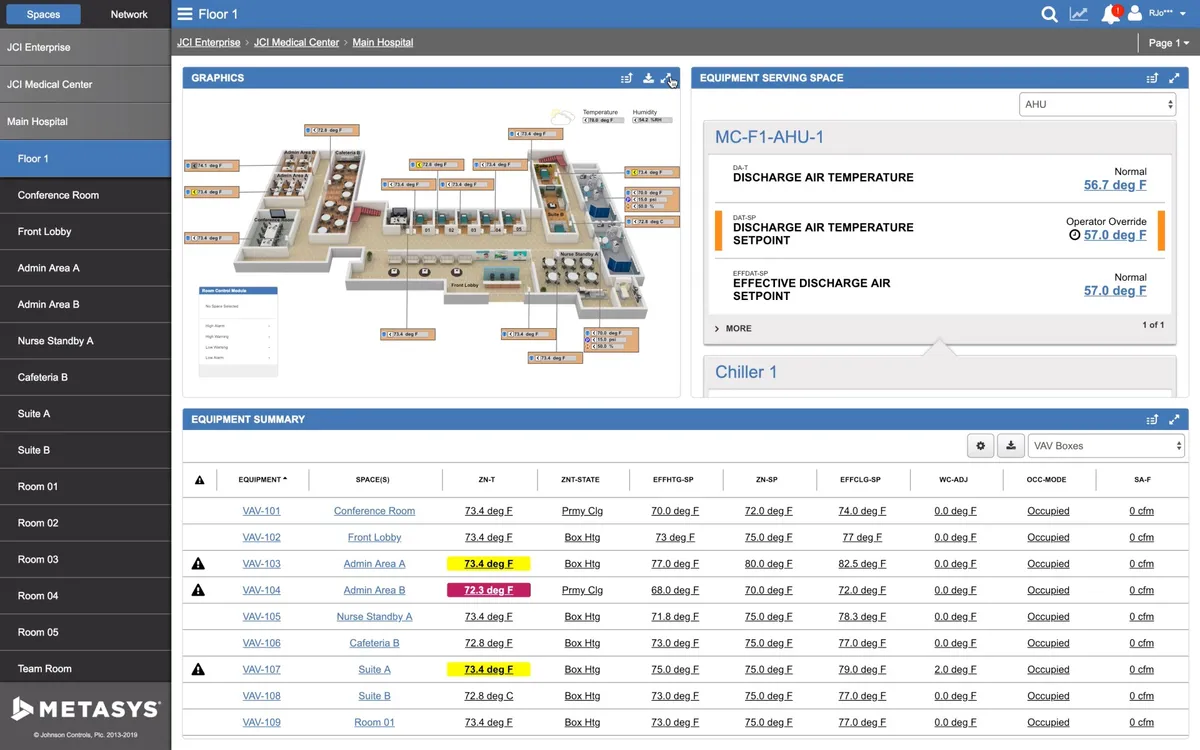Open the alarm bell notifications
The width and height of the screenshot is (1200, 750).
tap(1110, 14)
